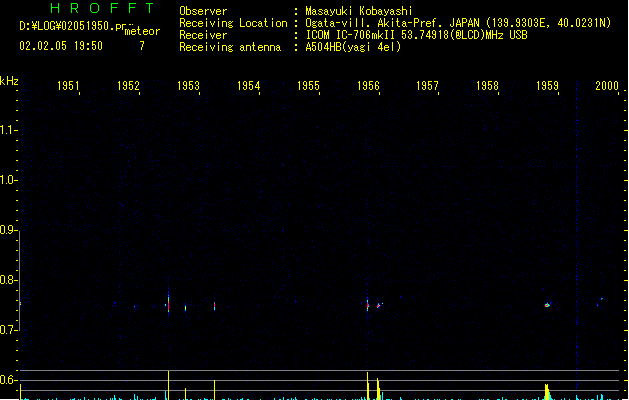
Task: Click the 0.7 kHz frequency label
Action: click(7, 330)
